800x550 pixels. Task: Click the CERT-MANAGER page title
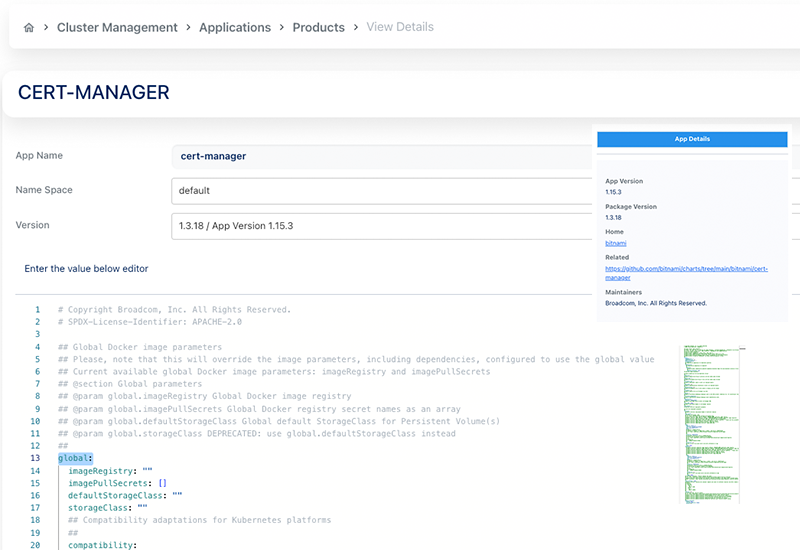pyautogui.click(x=93, y=92)
